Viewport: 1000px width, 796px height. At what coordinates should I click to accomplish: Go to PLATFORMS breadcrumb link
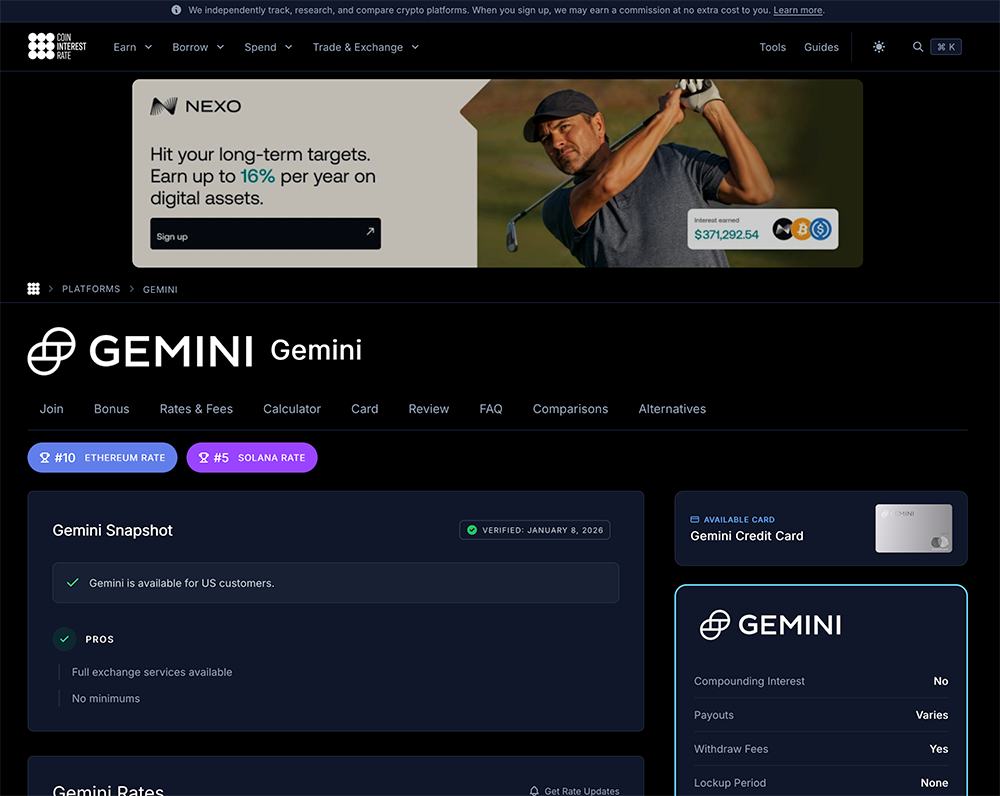(91, 289)
